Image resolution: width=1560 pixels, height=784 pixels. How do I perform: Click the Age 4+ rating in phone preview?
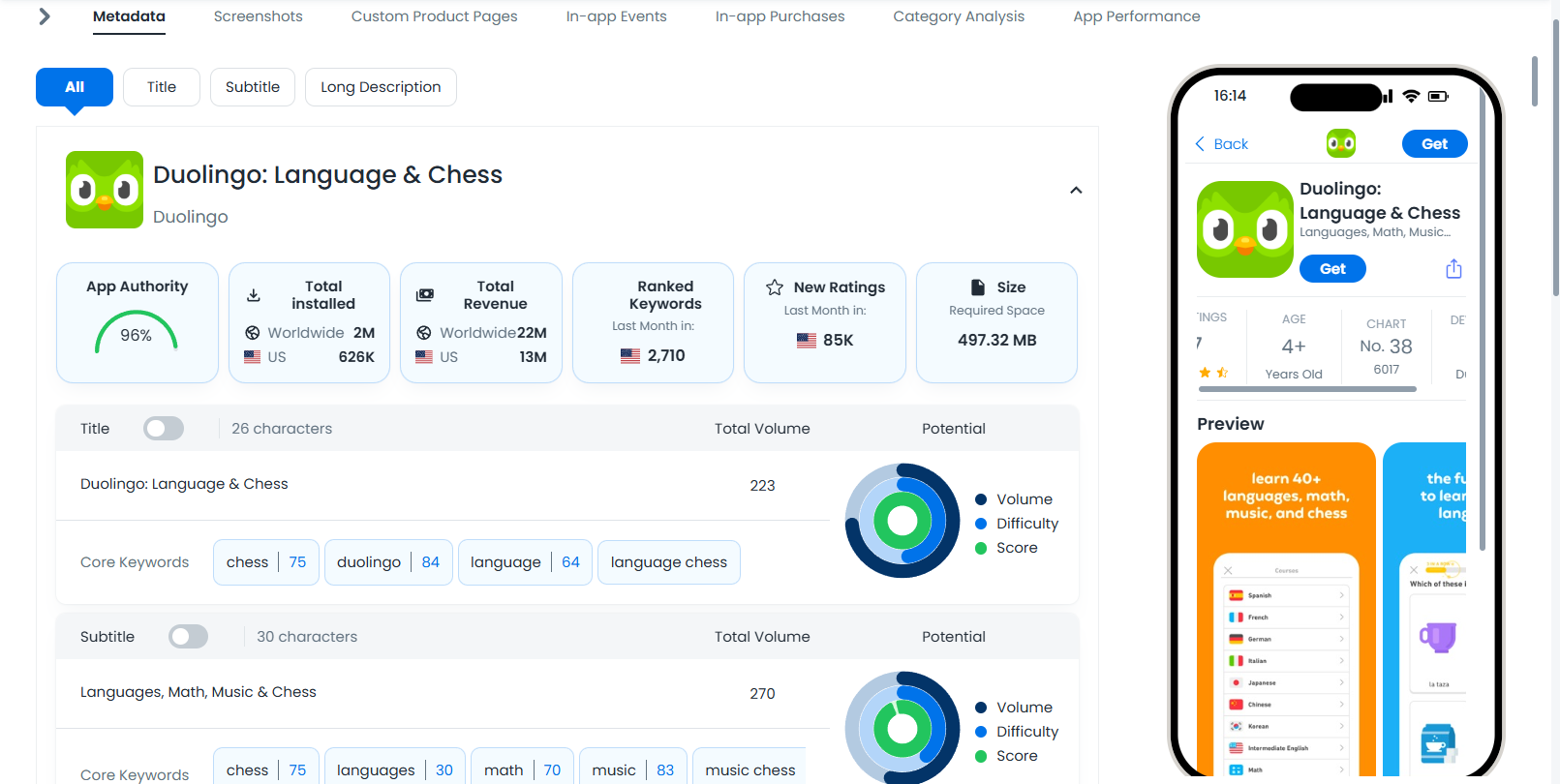(1294, 347)
